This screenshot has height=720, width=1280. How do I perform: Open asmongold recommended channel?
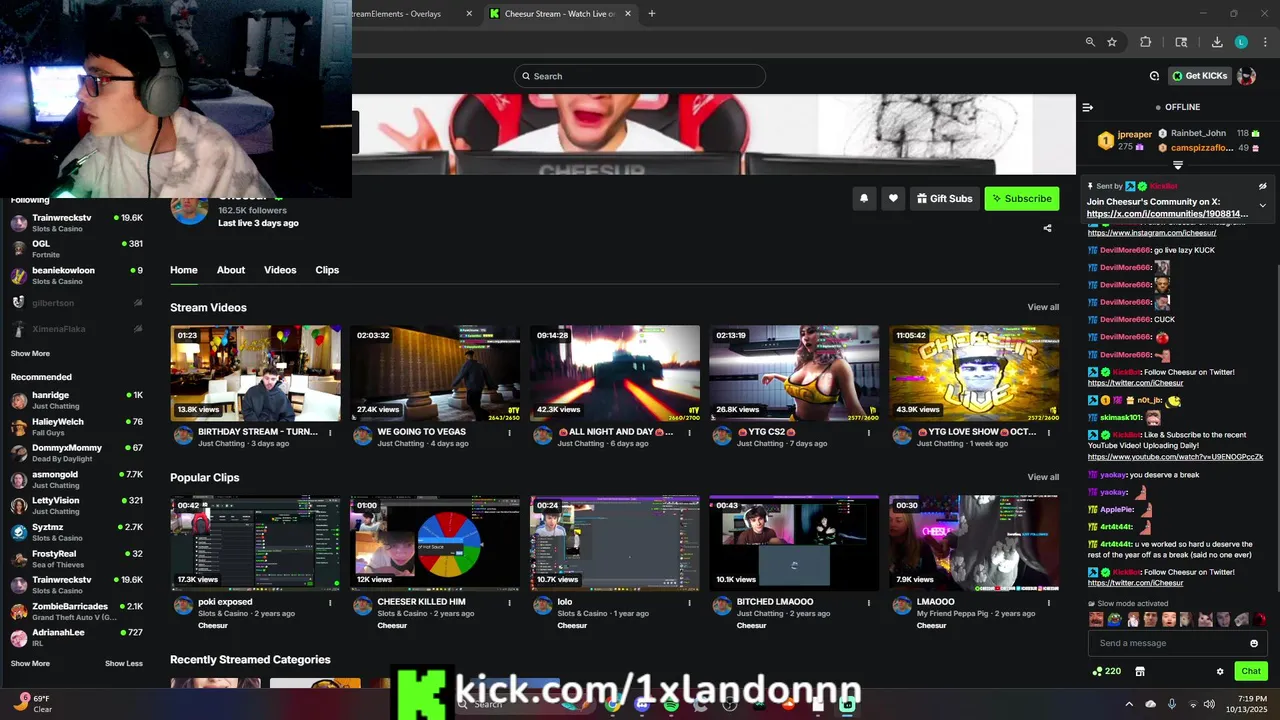(76, 479)
